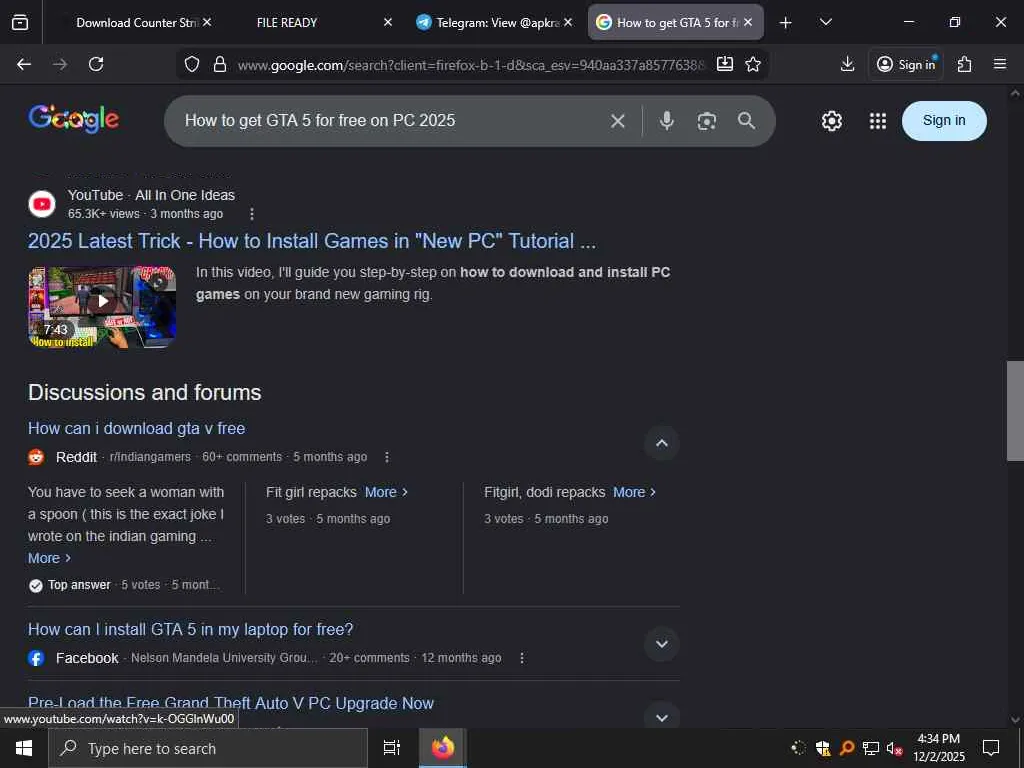Click the Firefox View icon beside the tabs
This screenshot has height=768, width=1024.
(20, 22)
